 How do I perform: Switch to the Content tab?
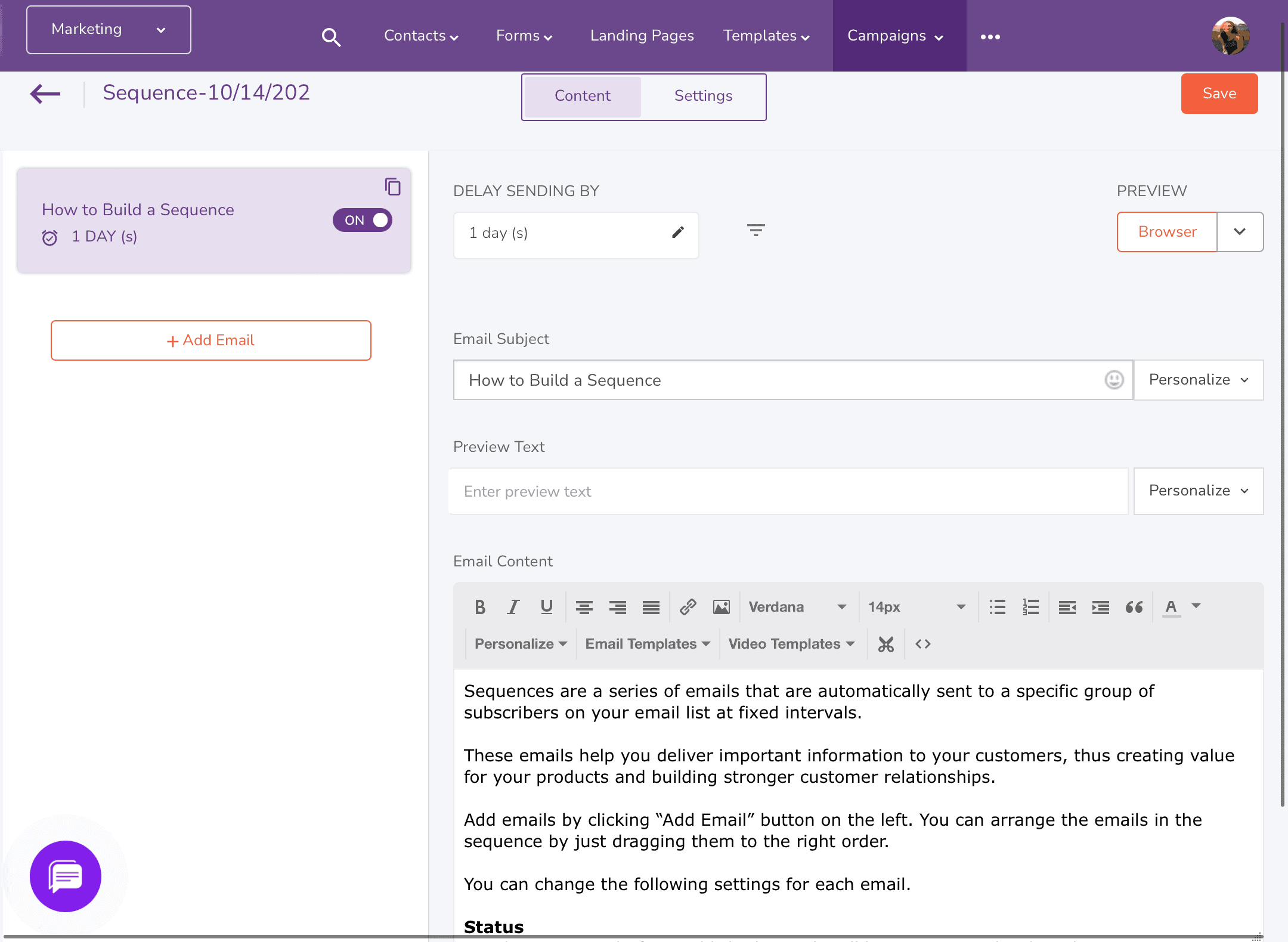coord(583,96)
